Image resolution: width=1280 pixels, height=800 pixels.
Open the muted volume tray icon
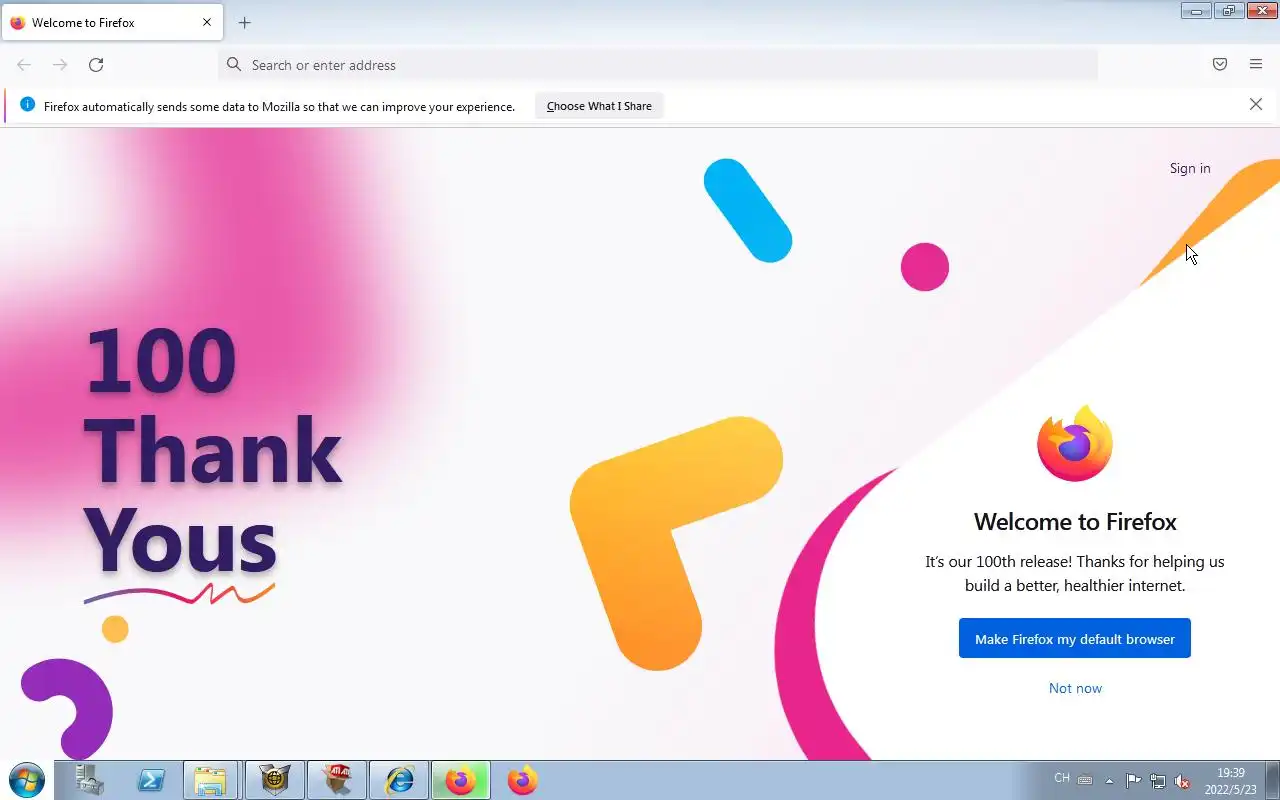[1182, 781]
